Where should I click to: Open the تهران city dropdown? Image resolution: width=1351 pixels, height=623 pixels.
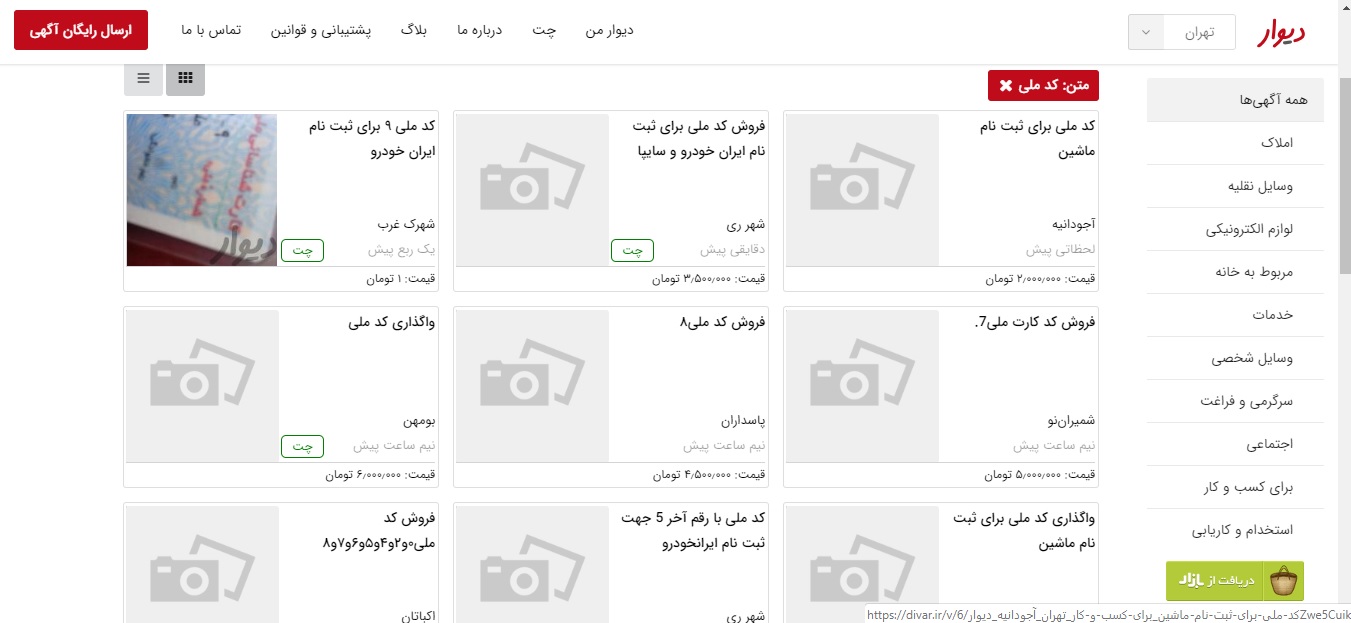tap(1181, 31)
